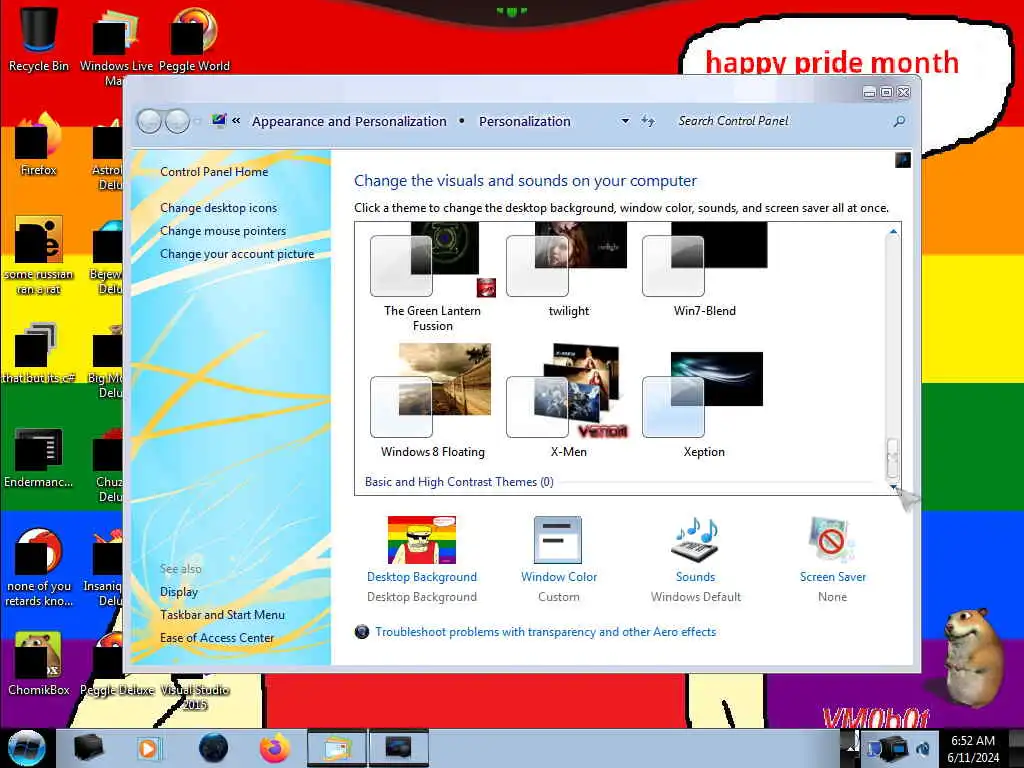Expand the breadcrumb chevron before Appearance
The image size is (1024, 768).
point(236,121)
